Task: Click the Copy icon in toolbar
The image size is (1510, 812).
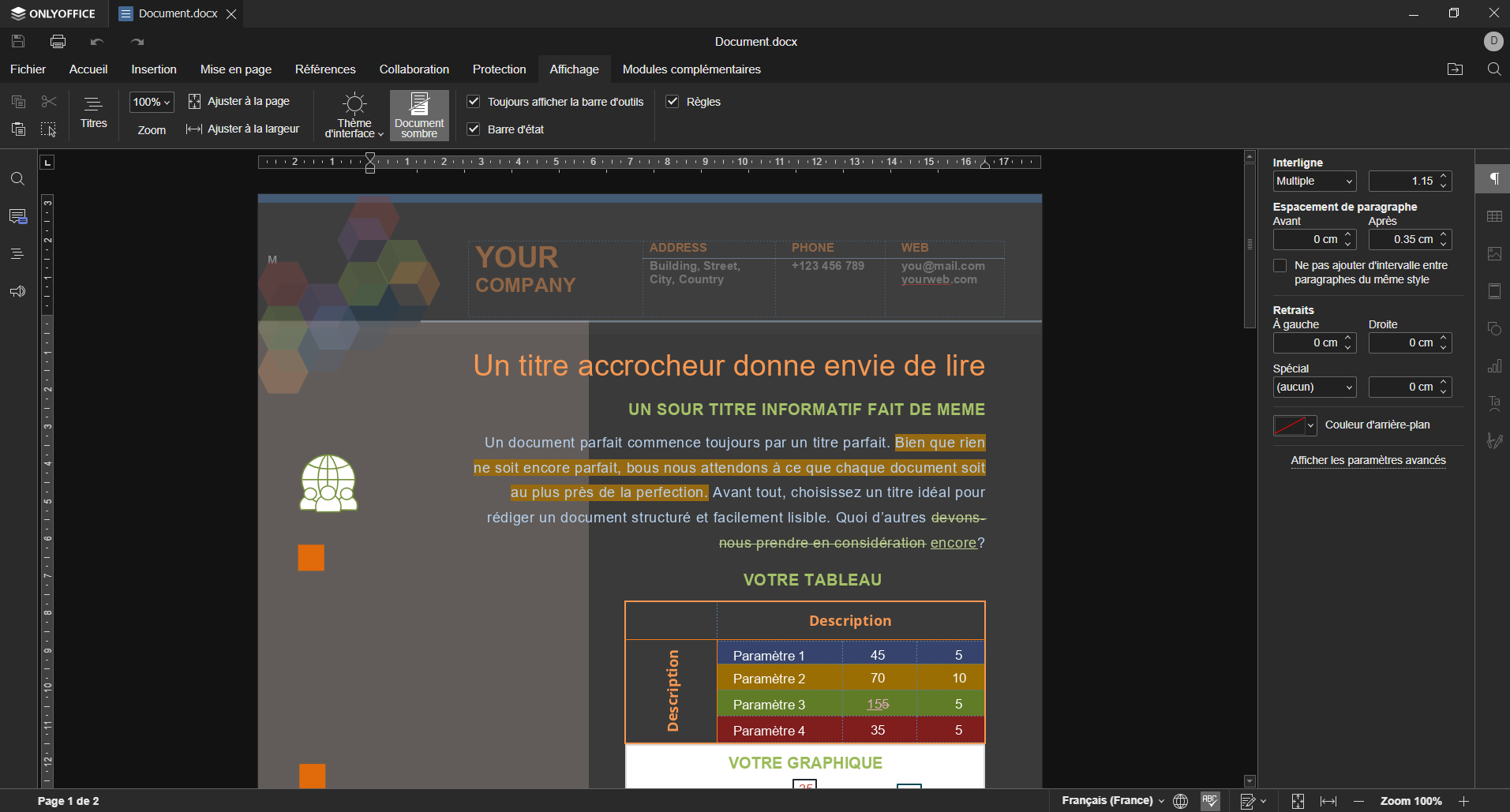Action: 18,101
